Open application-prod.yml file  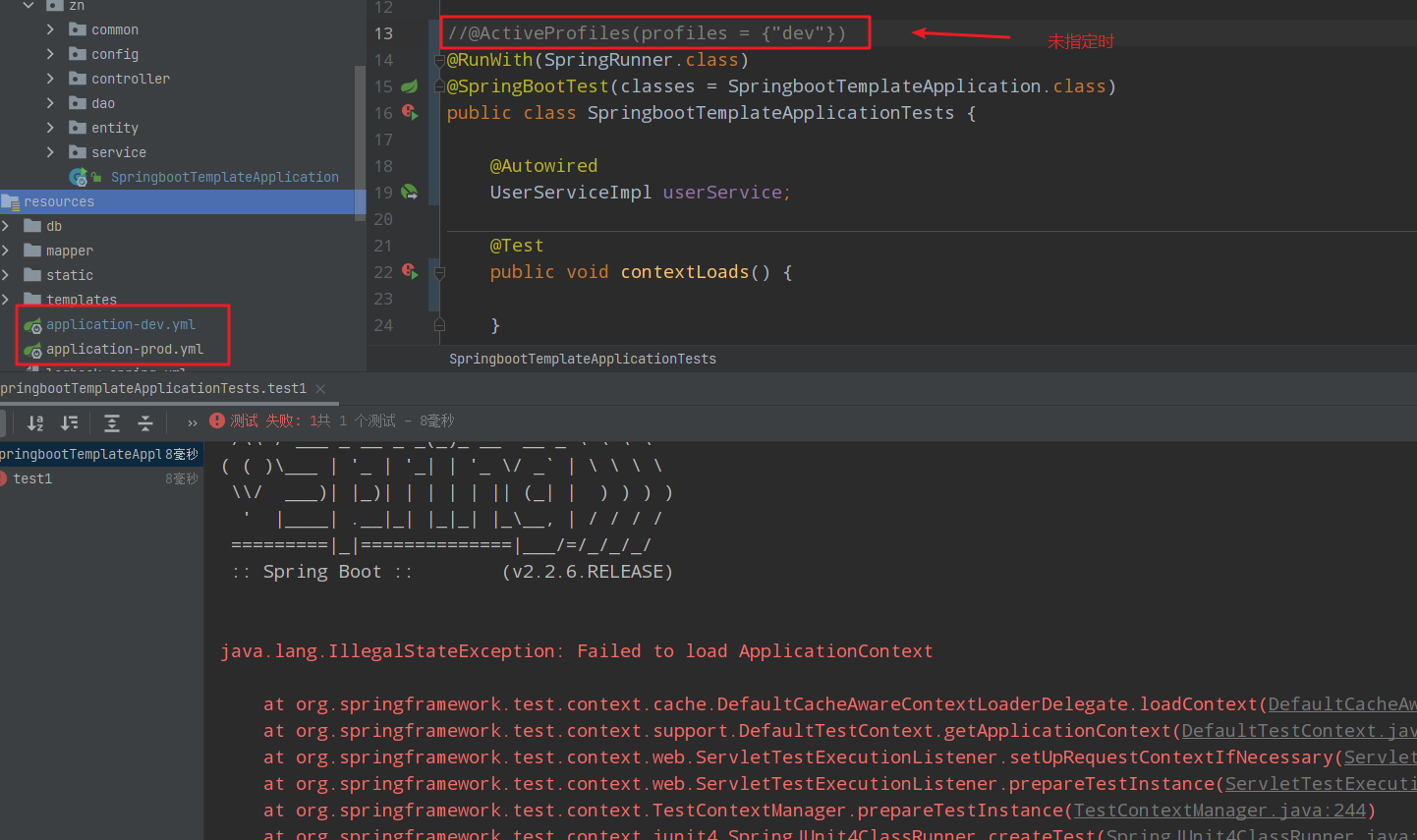tap(125, 350)
